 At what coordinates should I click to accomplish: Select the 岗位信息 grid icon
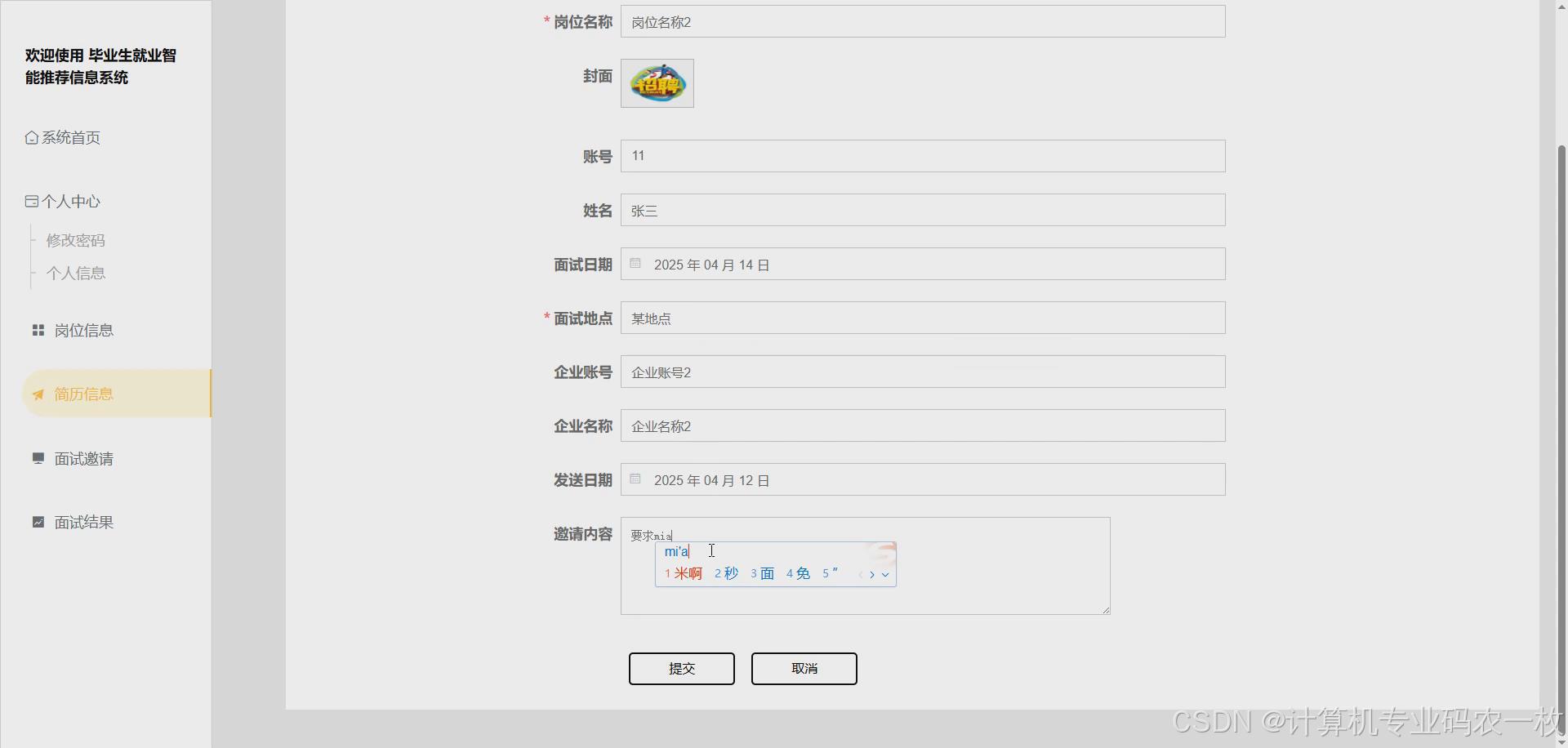[38, 329]
